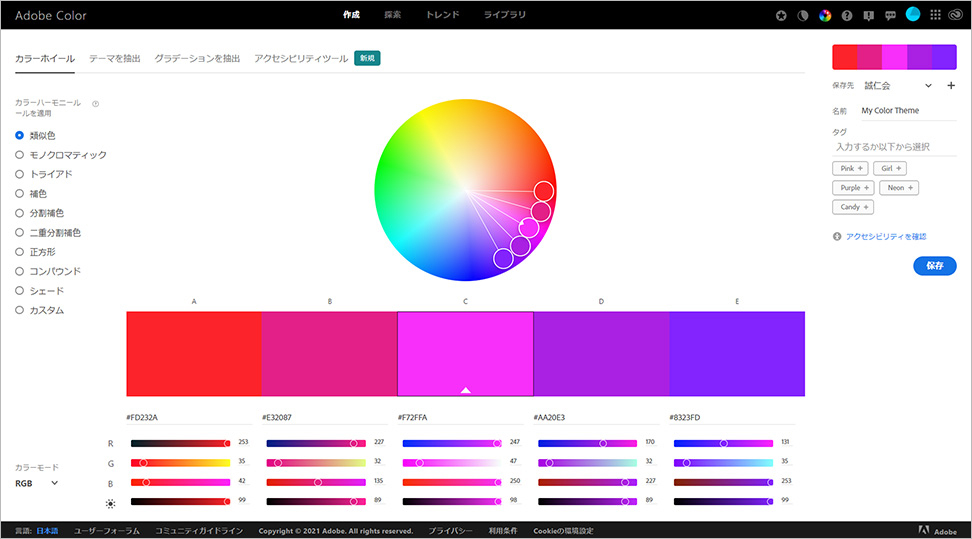Add the Candy tag
This screenshot has height=539, width=972.
(853, 207)
